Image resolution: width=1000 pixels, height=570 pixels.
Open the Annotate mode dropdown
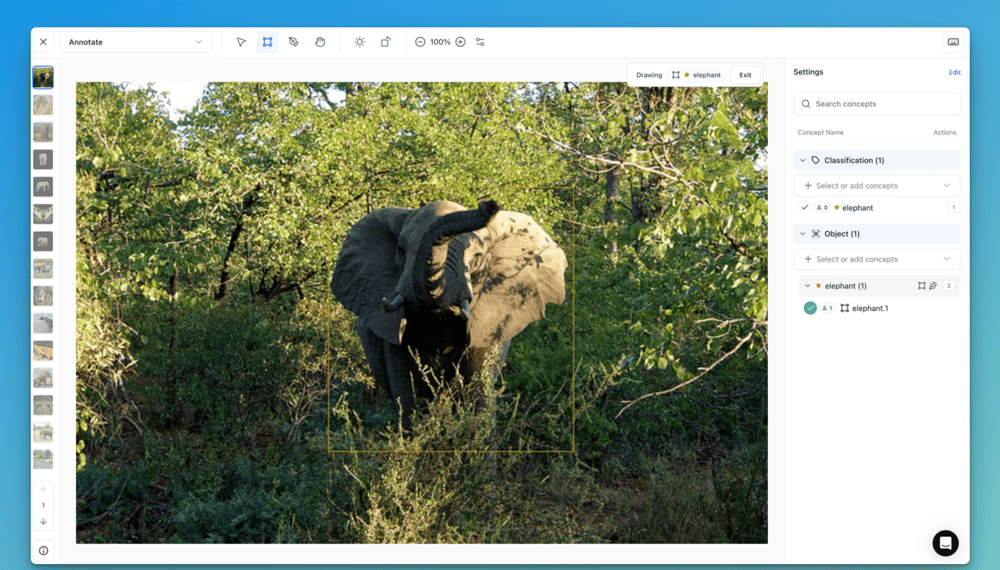pyautogui.click(x=135, y=42)
